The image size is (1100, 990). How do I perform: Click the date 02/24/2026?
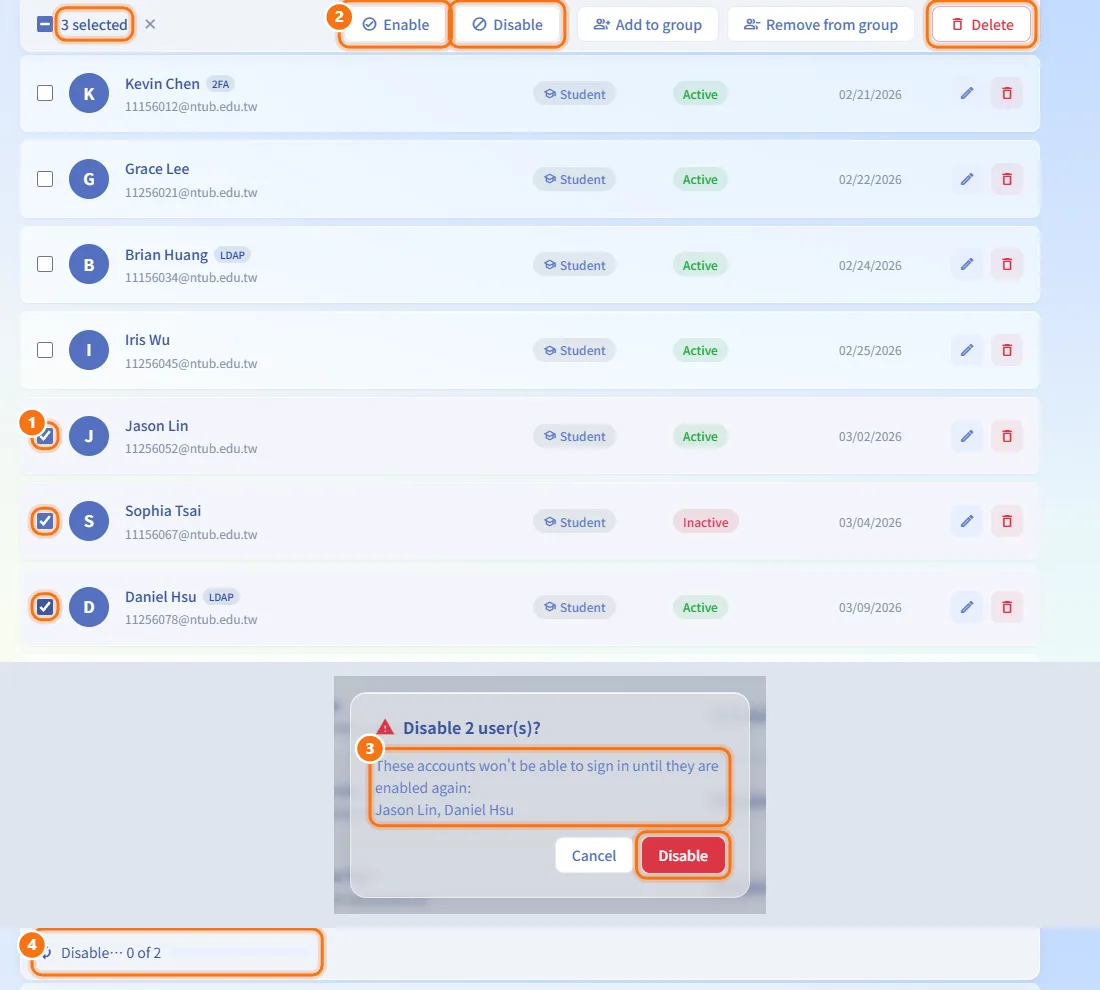click(x=870, y=265)
